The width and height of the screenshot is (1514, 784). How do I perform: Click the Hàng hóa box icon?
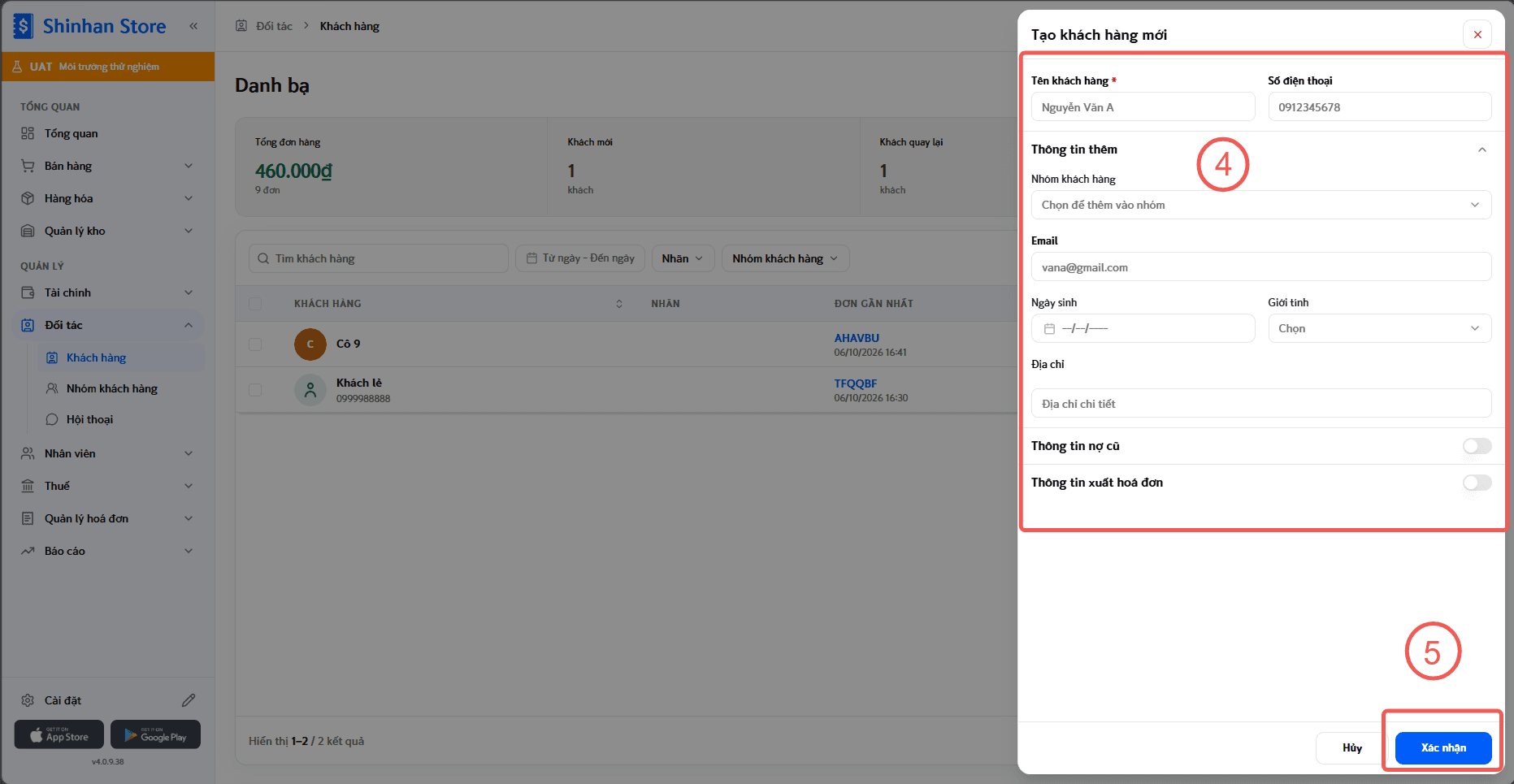click(28, 198)
